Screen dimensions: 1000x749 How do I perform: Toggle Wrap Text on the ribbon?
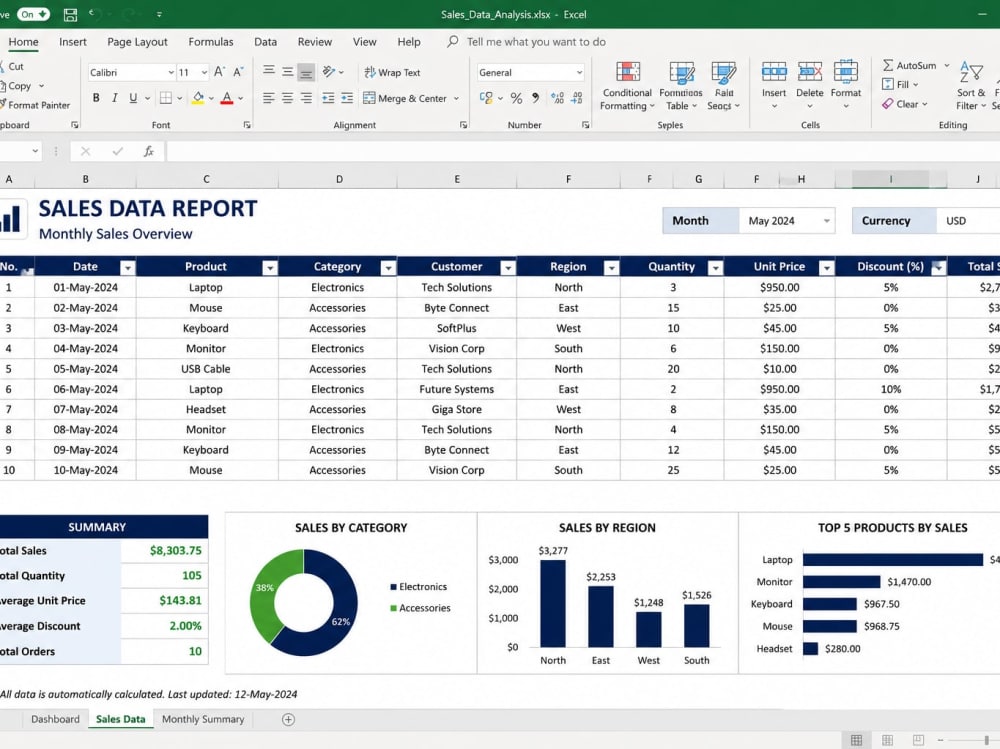pyautogui.click(x=392, y=72)
